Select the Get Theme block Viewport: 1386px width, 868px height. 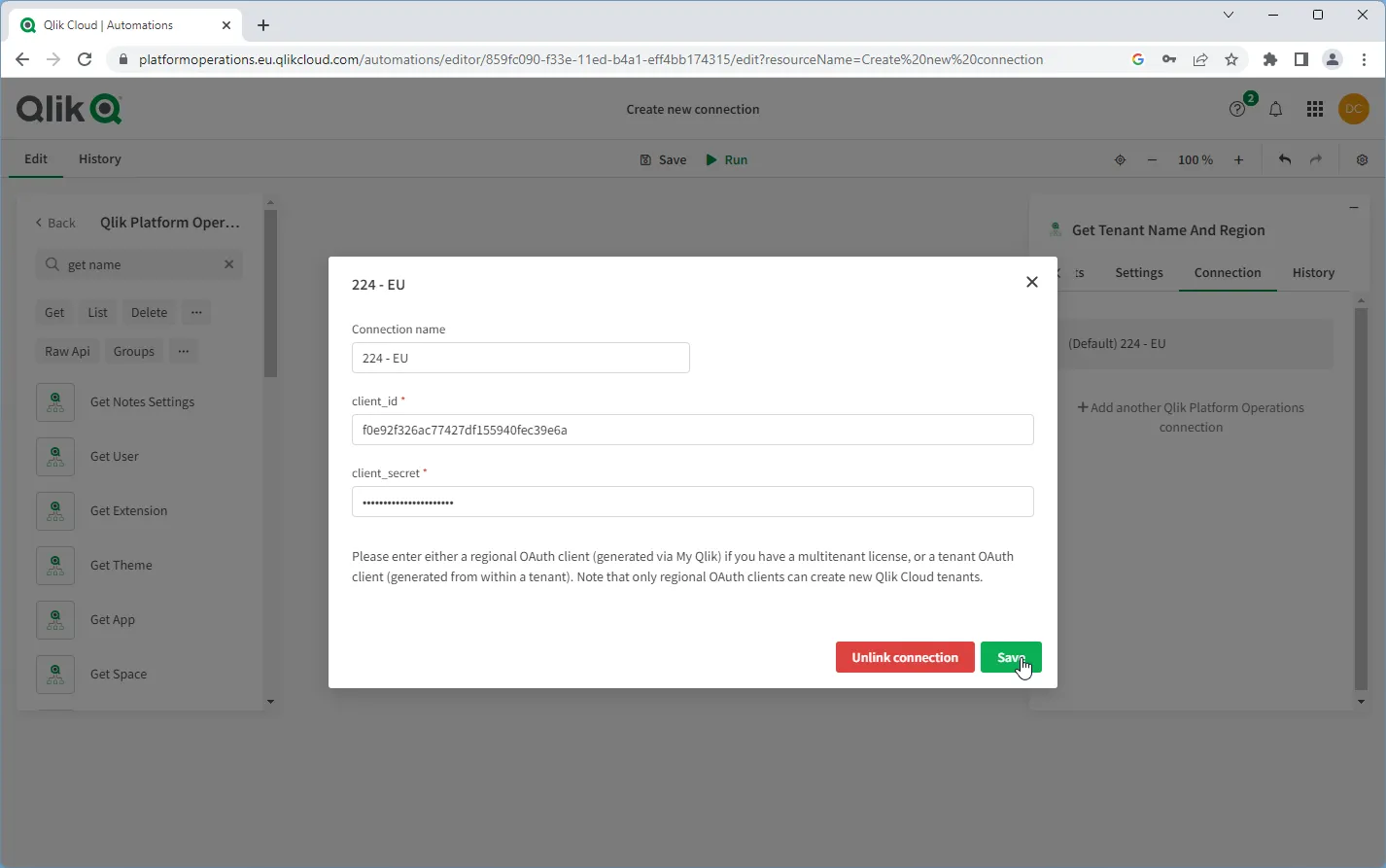(120, 565)
